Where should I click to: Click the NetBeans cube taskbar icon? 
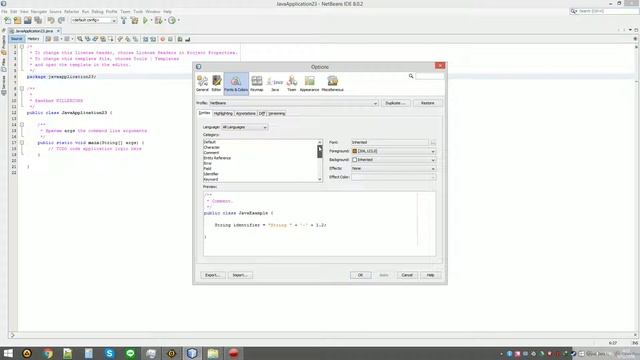(x=192, y=353)
